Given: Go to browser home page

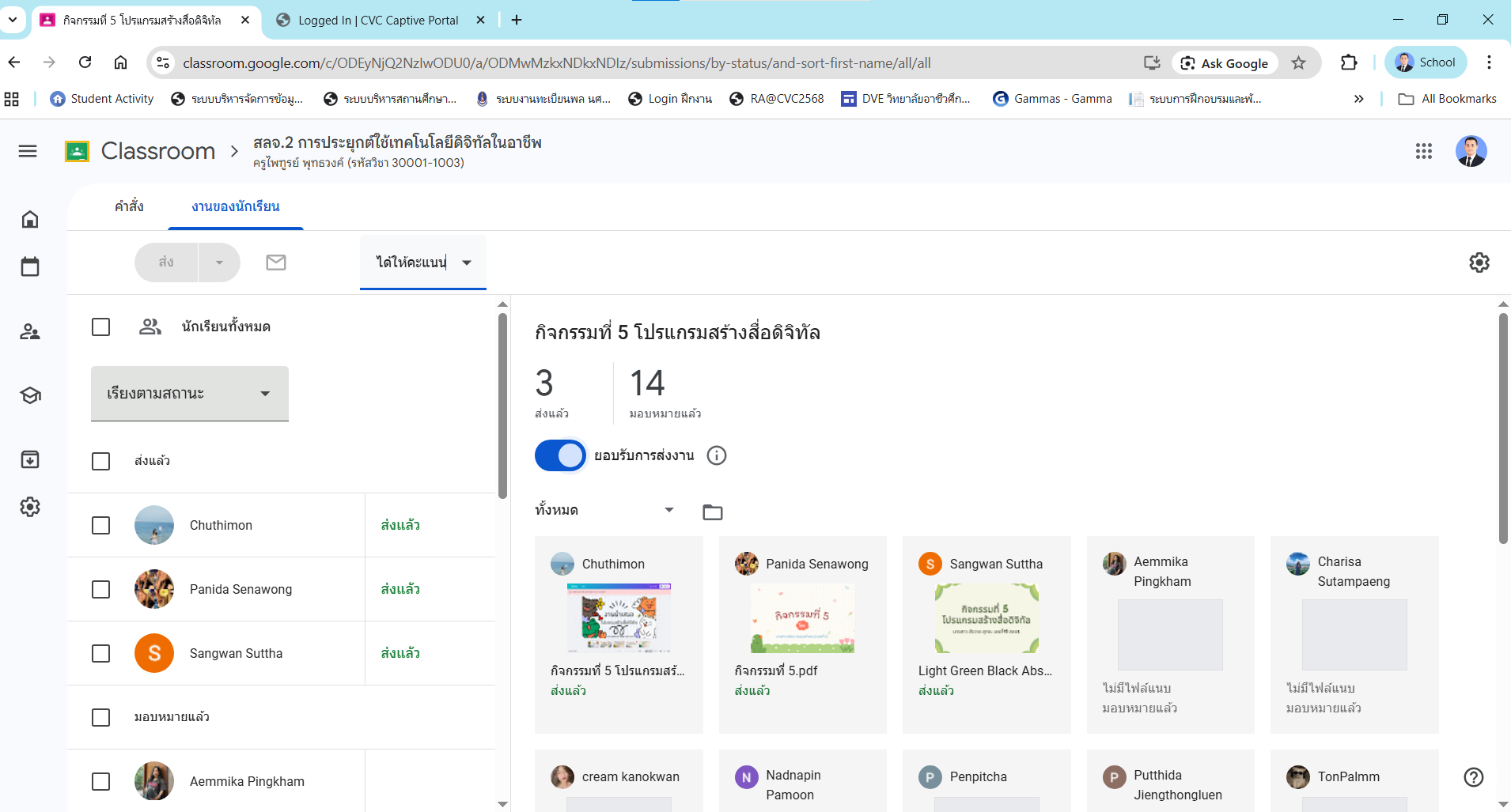Looking at the screenshot, I should pyautogui.click(x=120, y=62).
